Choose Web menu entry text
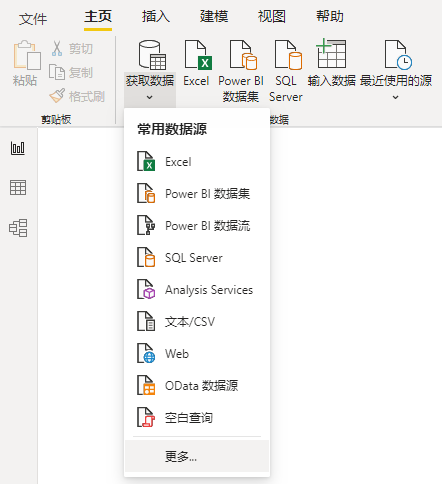Image resolution: width=442 pixels, height=484 pixels. [x=177, y=354]
